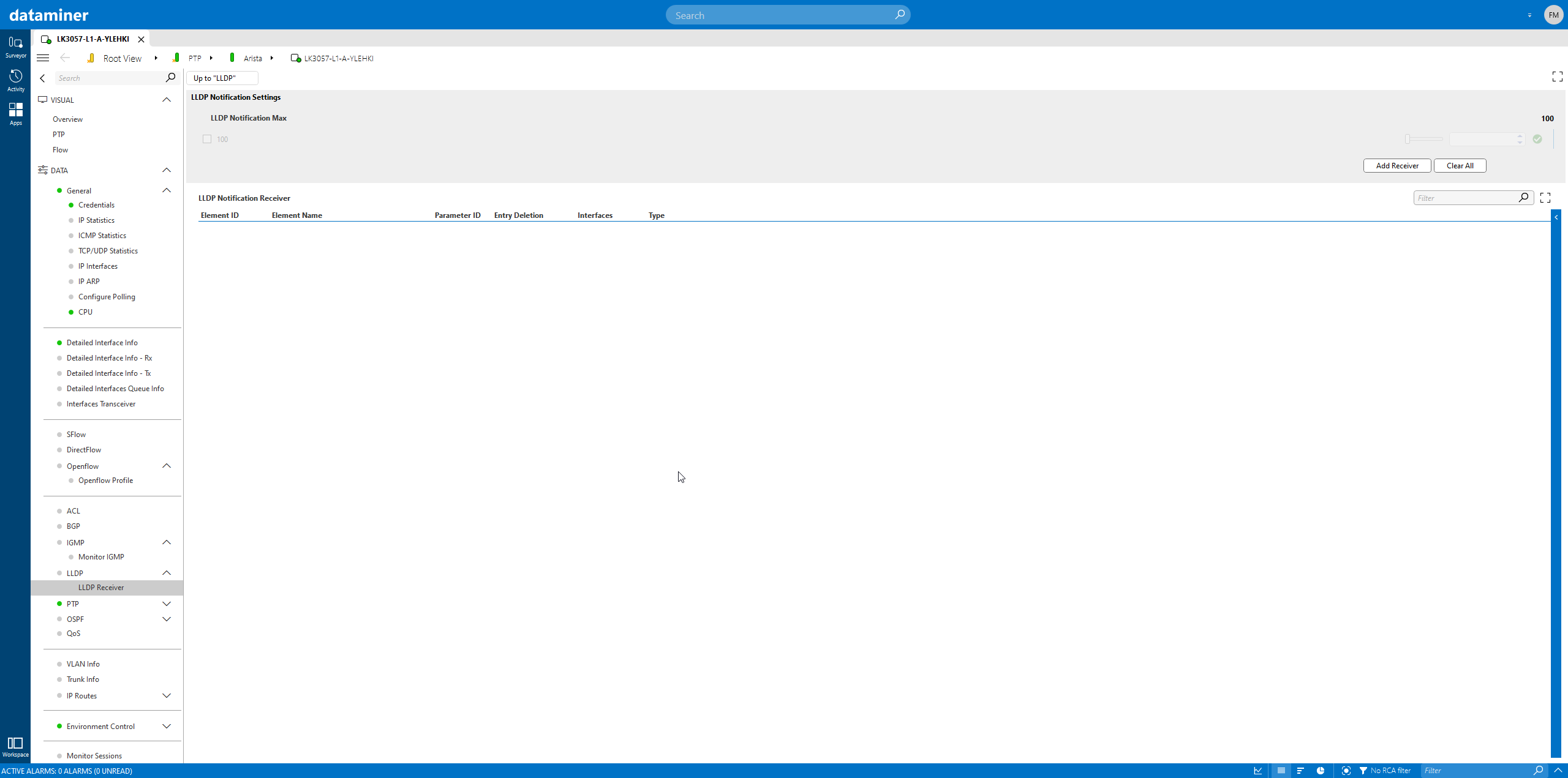This screenshot has height=778, width=1568.
Task: Click the LLDP Notification Max slider
Action: point(1423,139)
